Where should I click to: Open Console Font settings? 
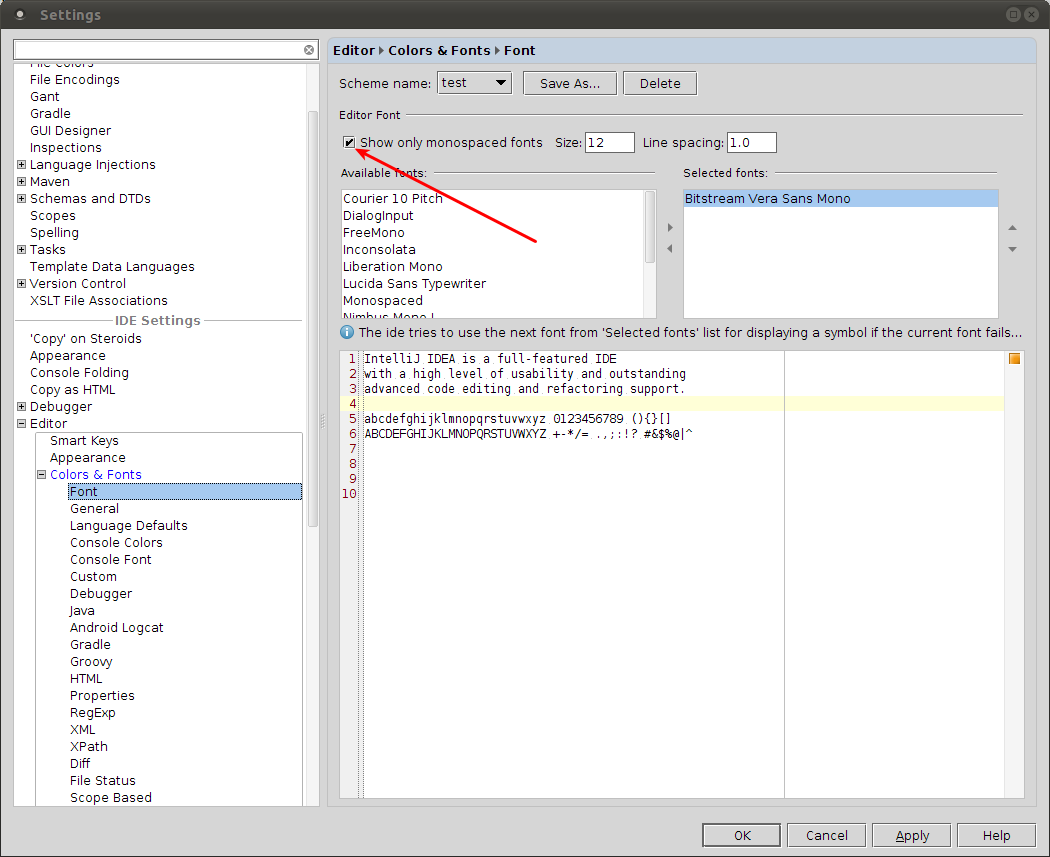pyautogui.click(x=110, y=560)
